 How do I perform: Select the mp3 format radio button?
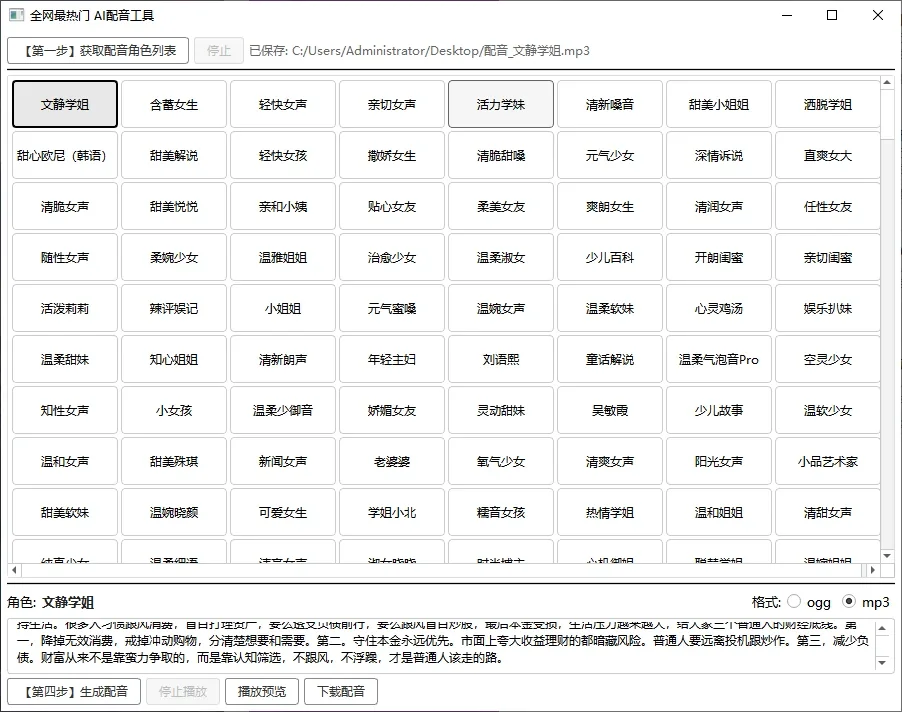point(849,602)
